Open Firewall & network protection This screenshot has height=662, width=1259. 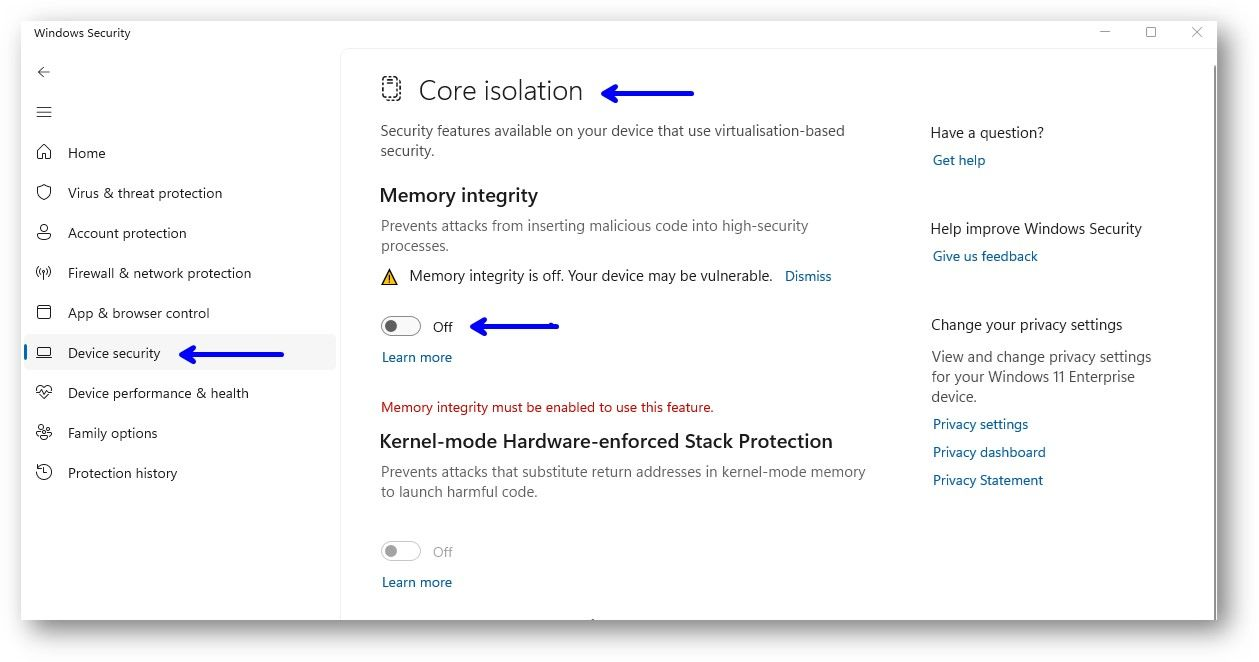(158, 273)
